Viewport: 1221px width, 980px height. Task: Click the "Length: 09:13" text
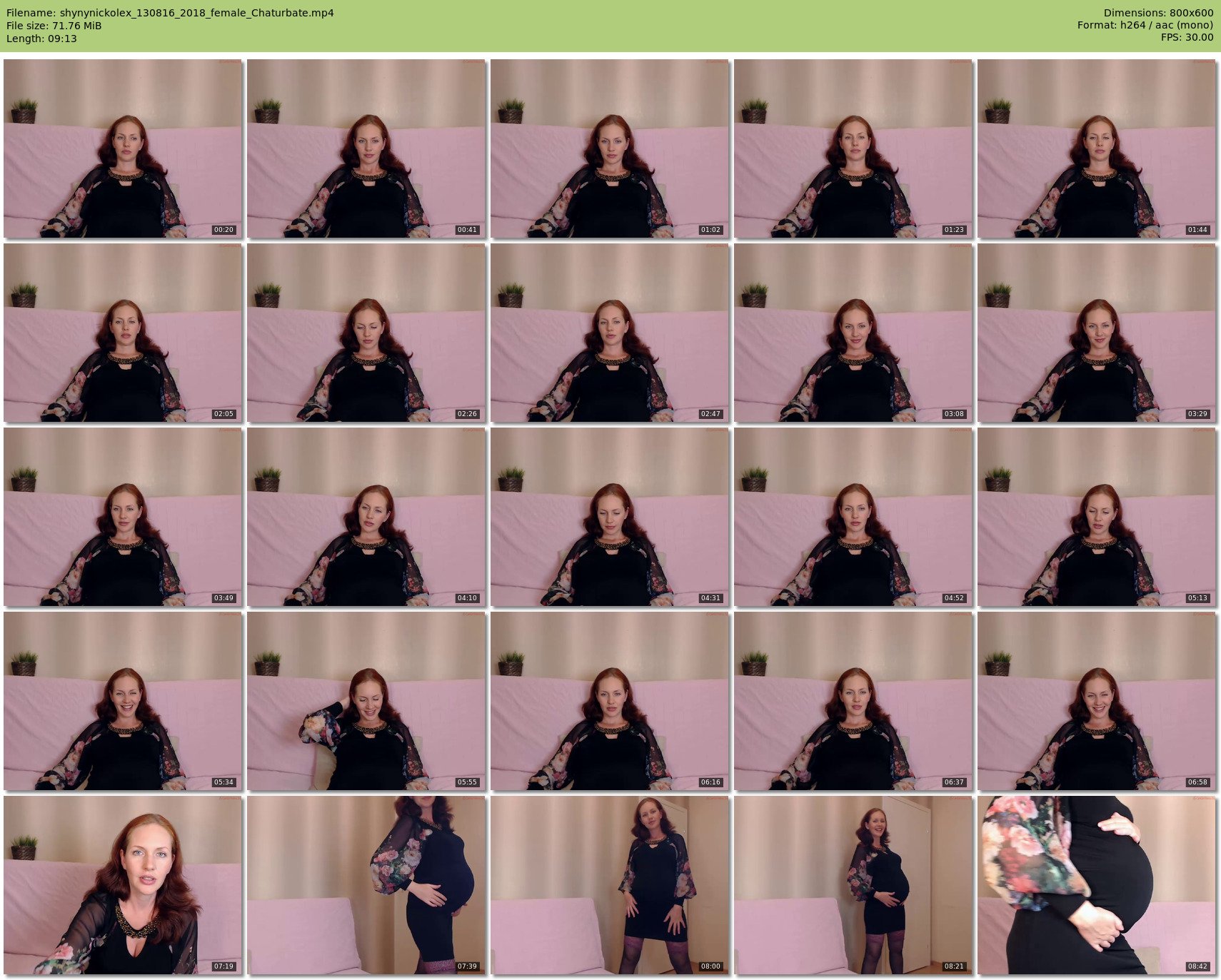41,39
